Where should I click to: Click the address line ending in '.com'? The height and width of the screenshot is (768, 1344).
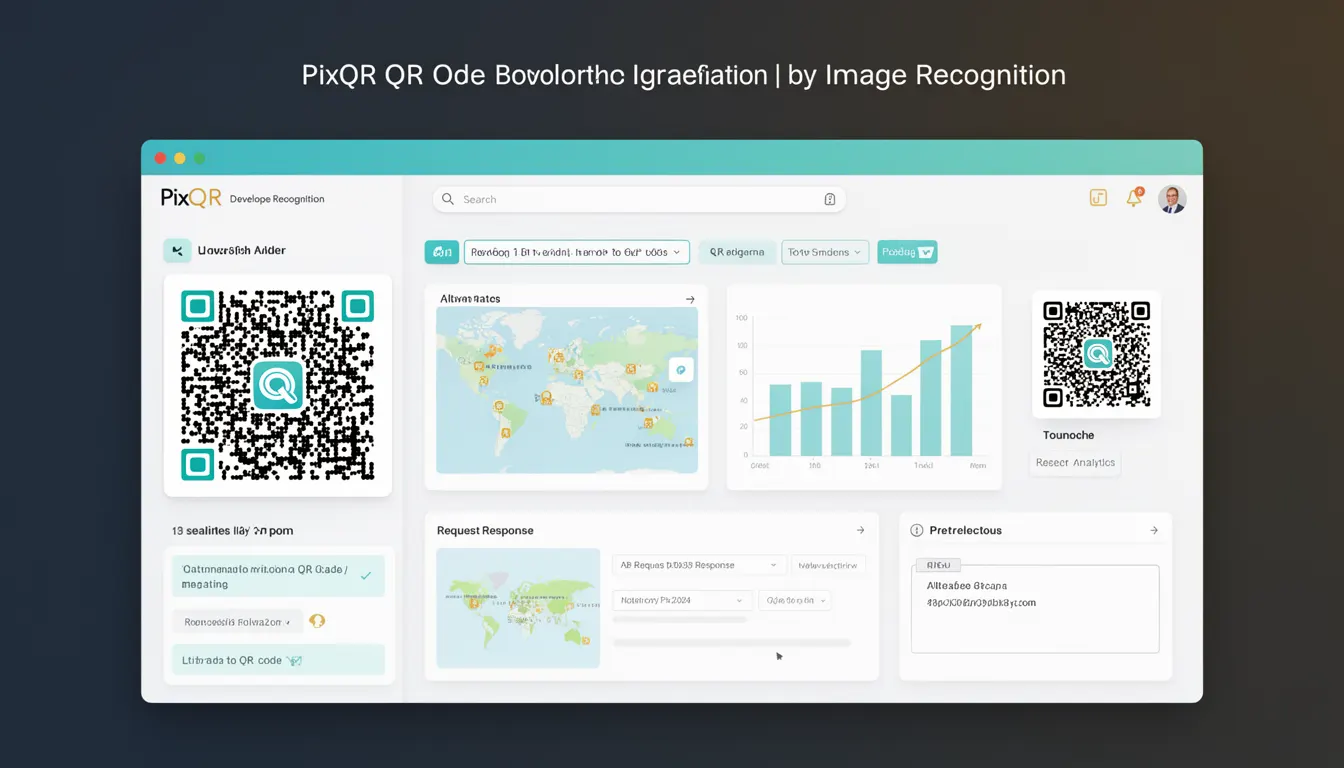pyautogui.click(x=981, y=603)
